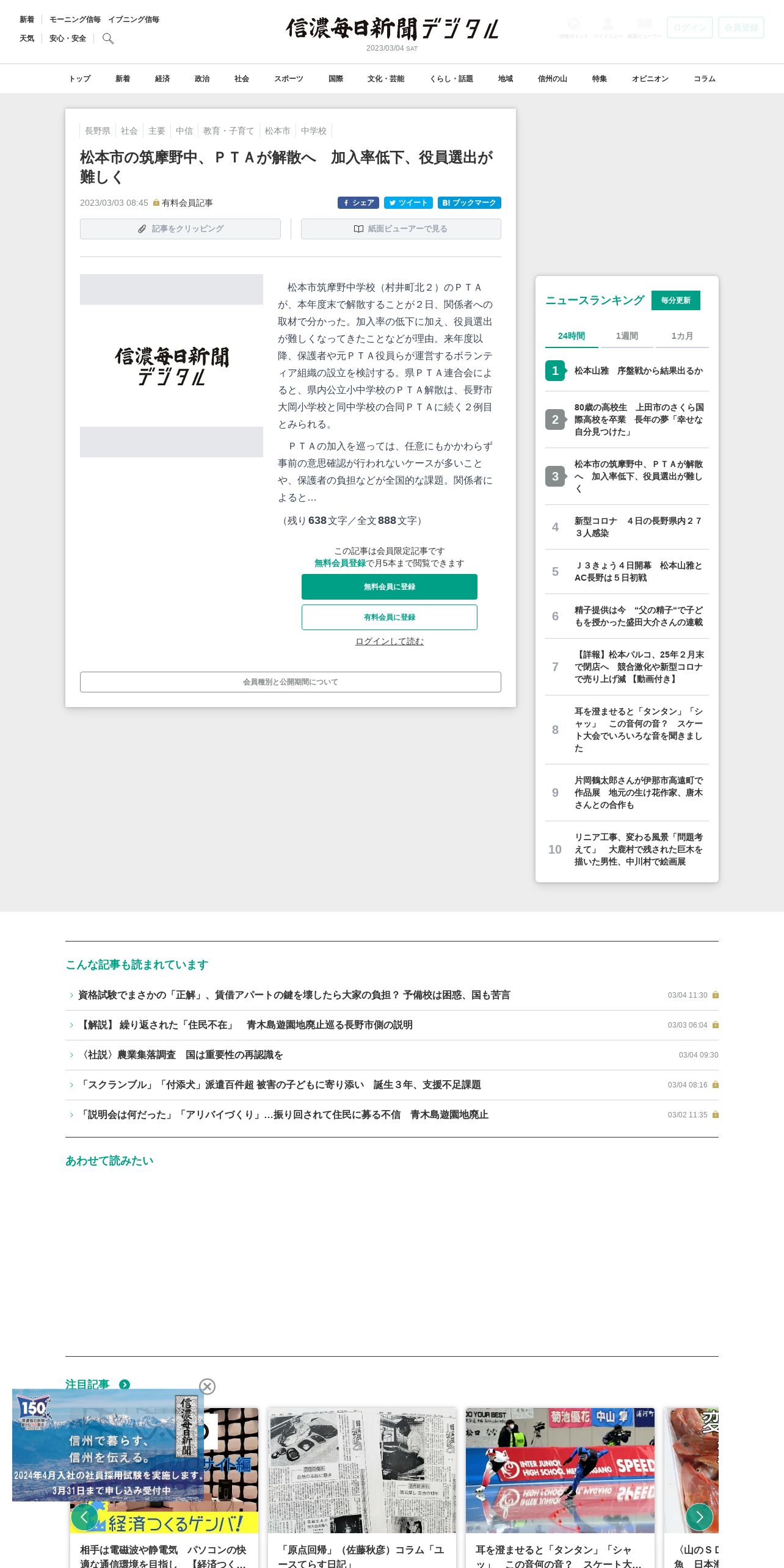Image resolution: width=784 pixels, height=1568 pixels.
Task: Open コラム navigation item
Action: (705, 79)
